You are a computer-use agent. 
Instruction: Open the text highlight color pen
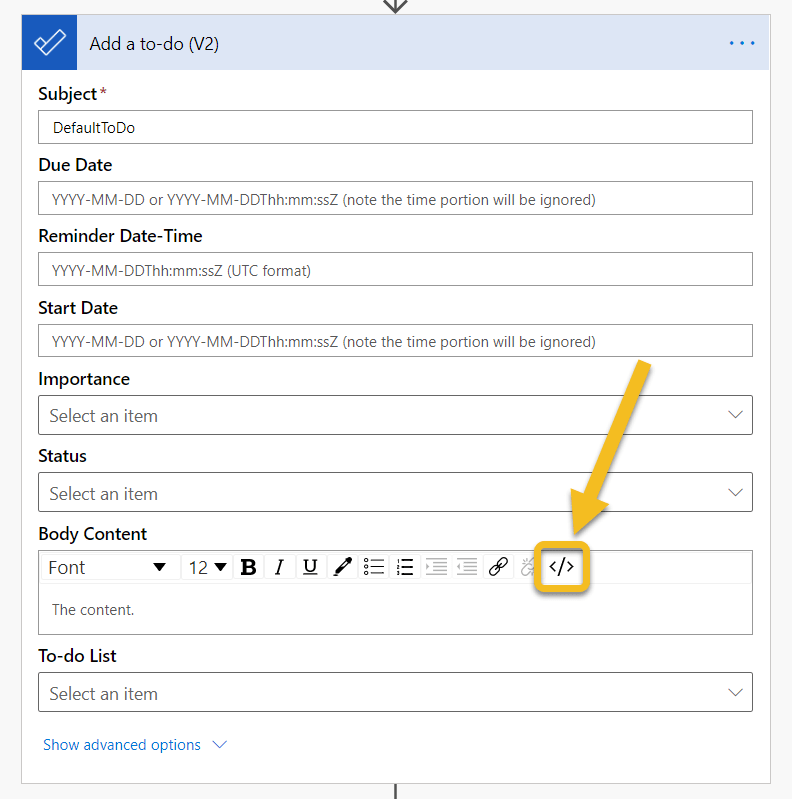pos(342,567)
